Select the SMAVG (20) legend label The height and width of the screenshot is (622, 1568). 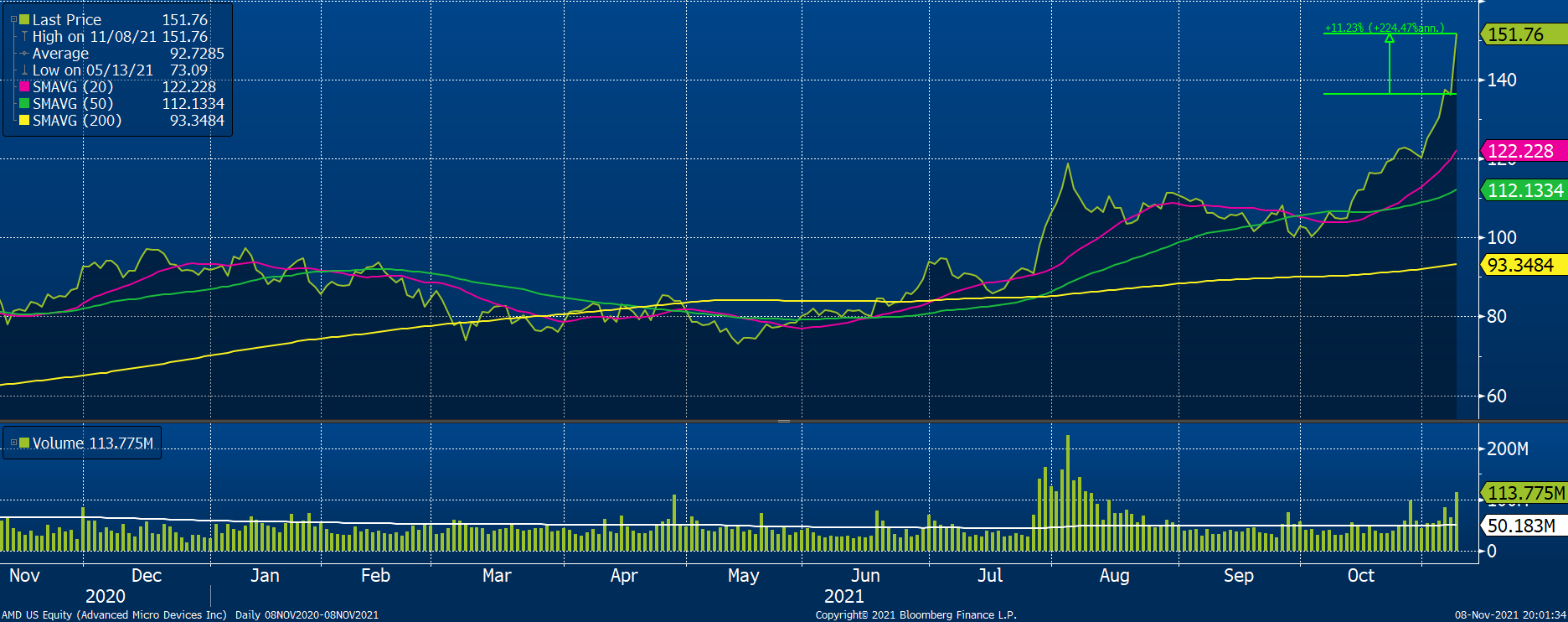click(x=73, y=86)
